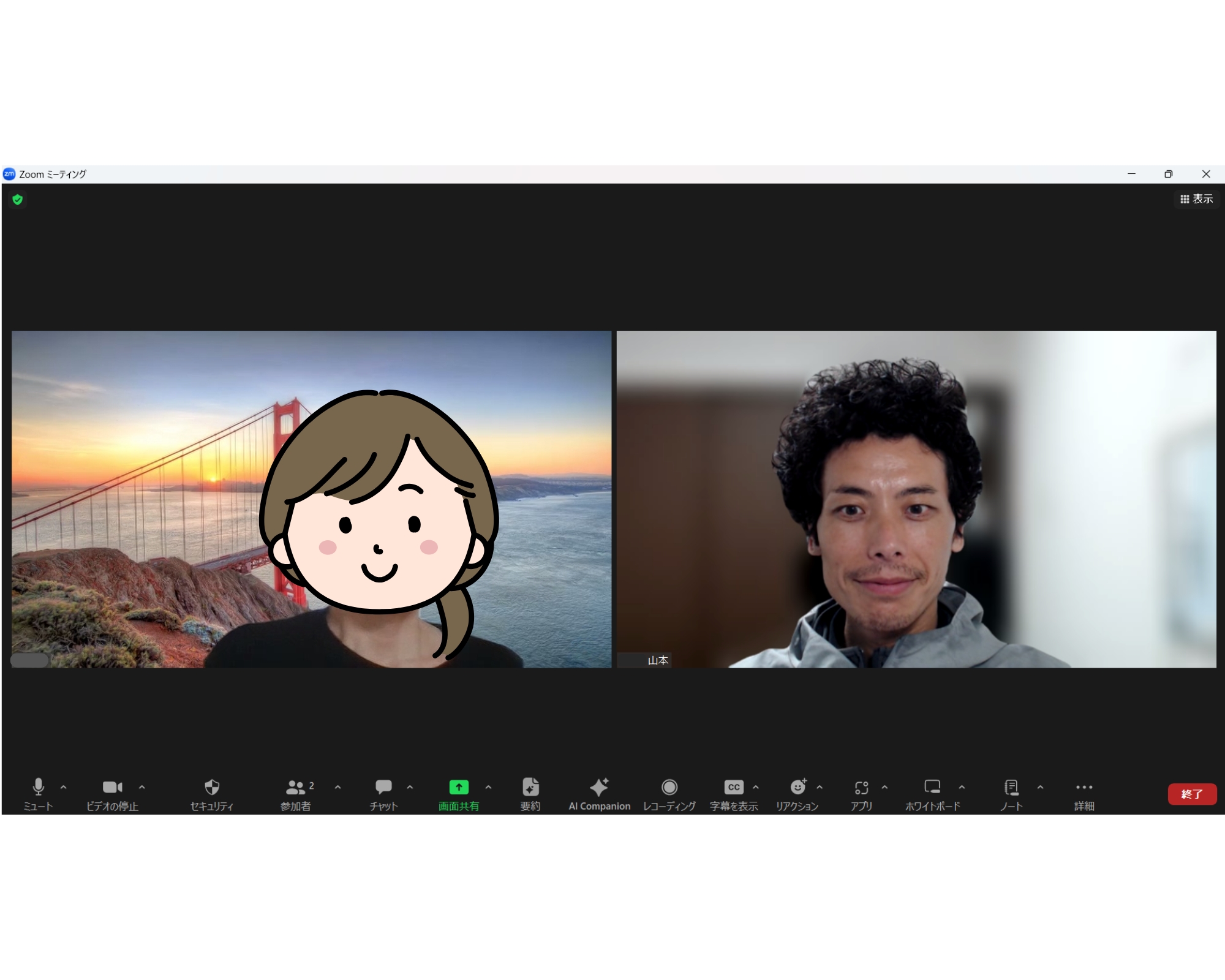Open the Participants panel
The width and height of the screenshot is (1225, 980).
(296, 788)
